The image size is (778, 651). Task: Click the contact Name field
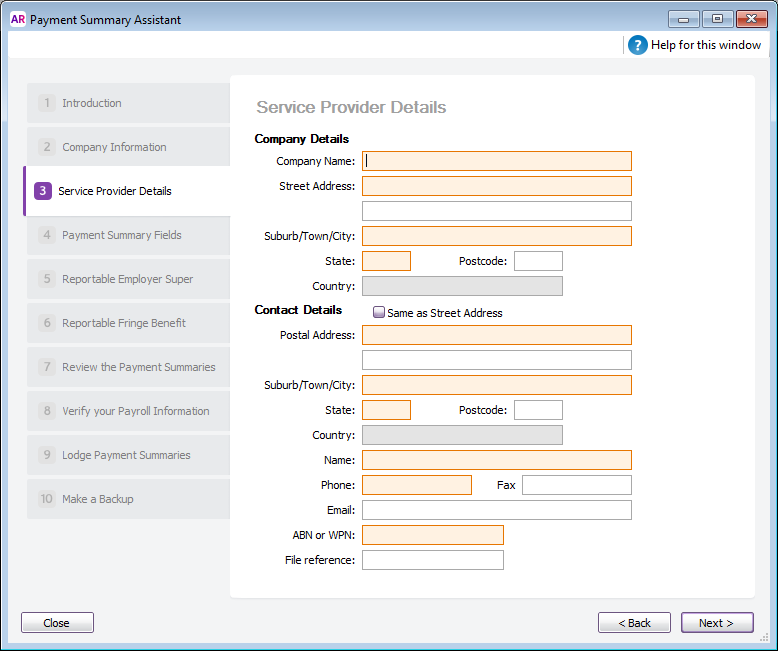point(497,460)
